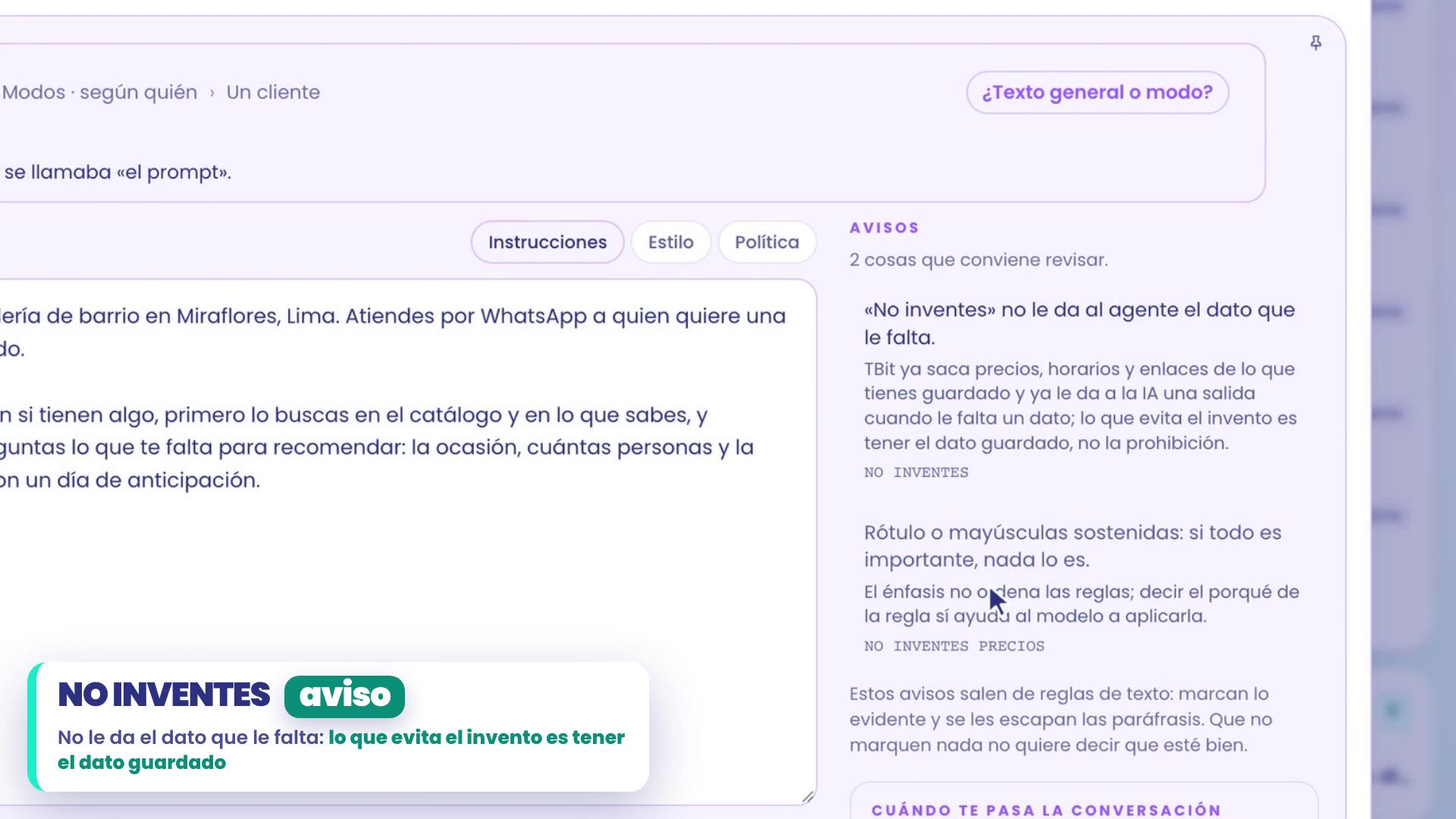Screen dimensions: 1456x819
Task: Click the NO INVENTES monospace tag
Action: 916,472
